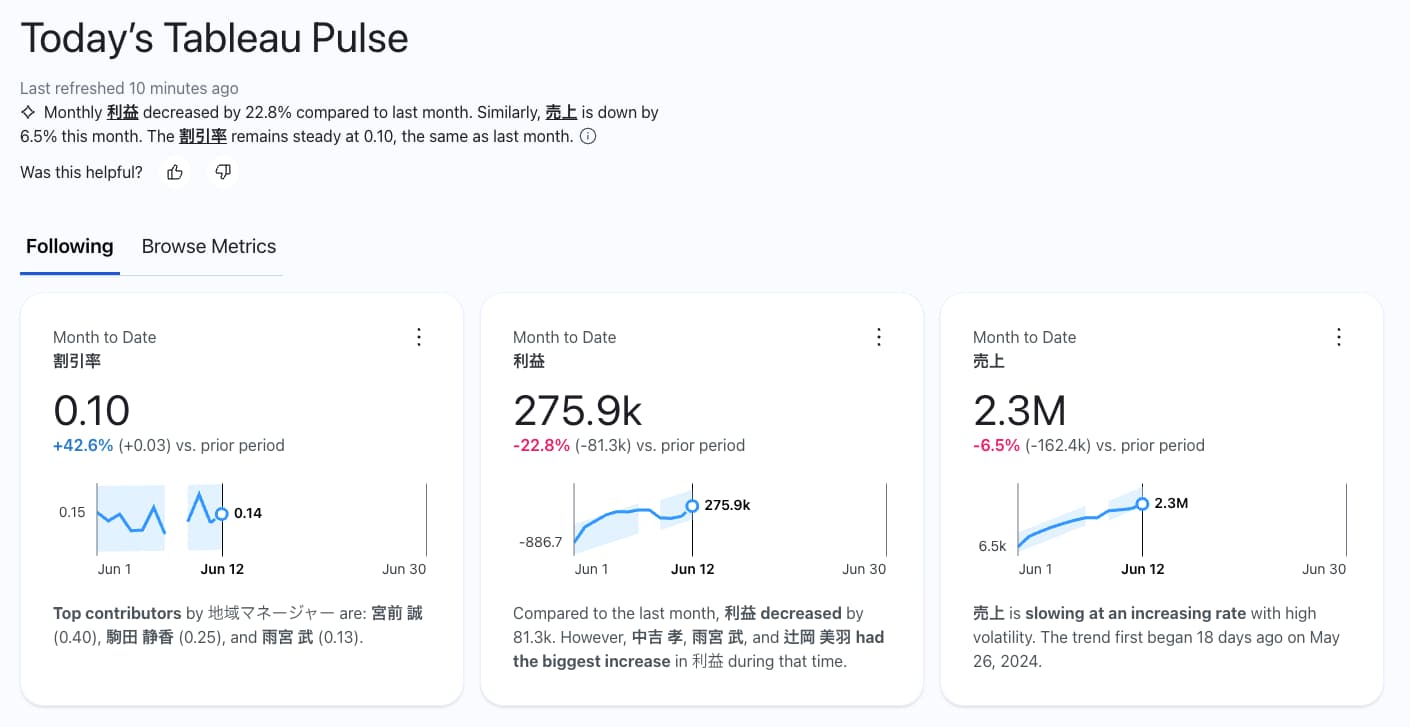Click the thumbs up feedback icon
The image size is (1410, 727).
pyautogui.click(x=174, y=171)
